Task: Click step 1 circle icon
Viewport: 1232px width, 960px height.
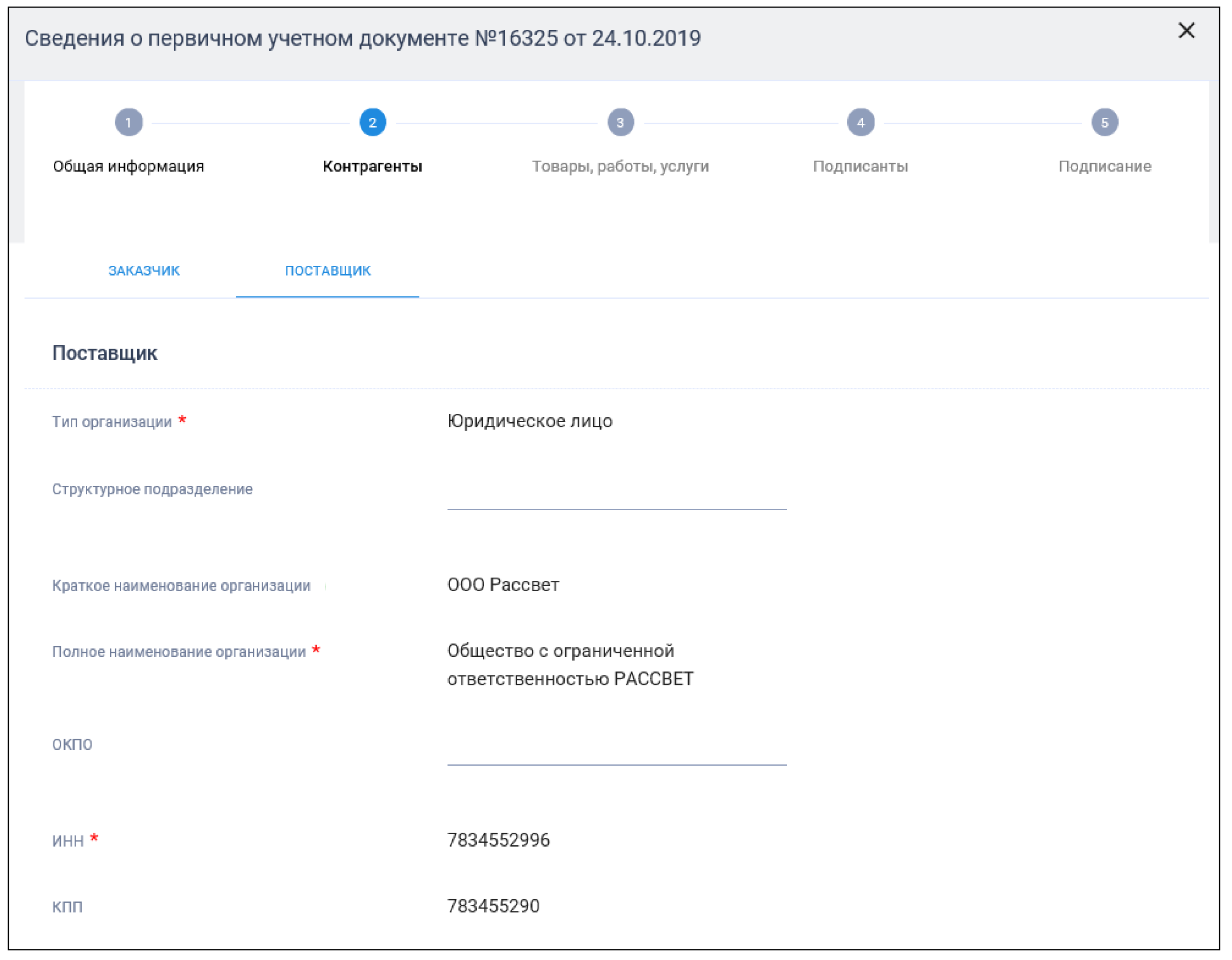Action: pyautogui.click(x=128, y=123)
